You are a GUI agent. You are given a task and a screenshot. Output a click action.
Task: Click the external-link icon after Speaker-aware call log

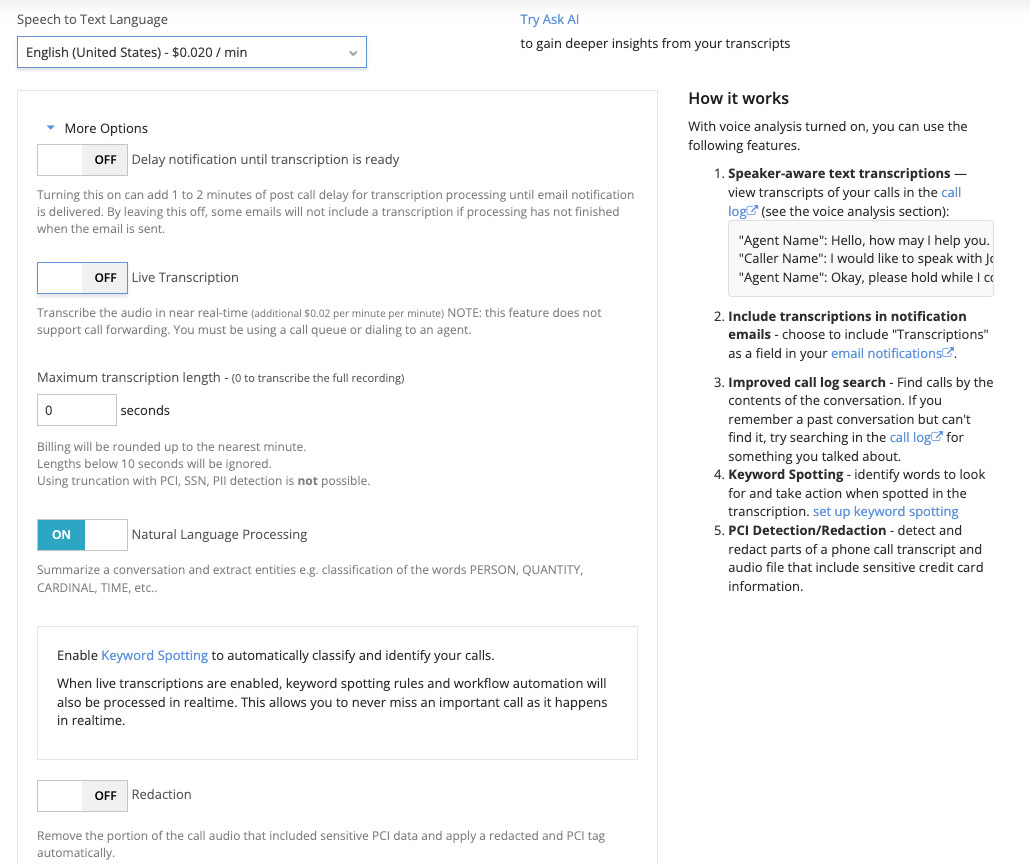pos(753,211)
